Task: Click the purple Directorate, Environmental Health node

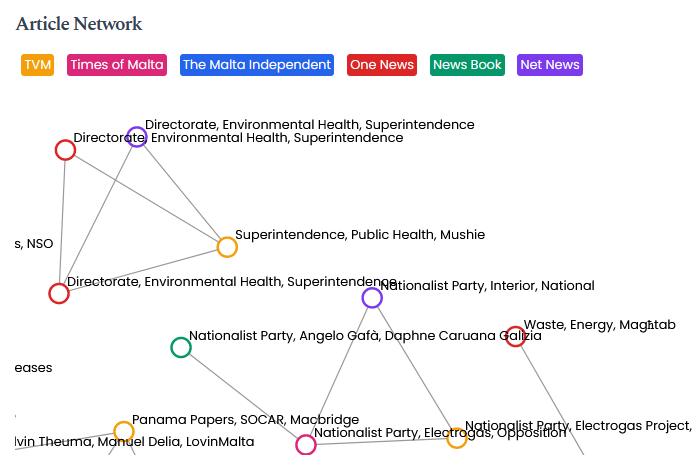Action: click(137, 137)
